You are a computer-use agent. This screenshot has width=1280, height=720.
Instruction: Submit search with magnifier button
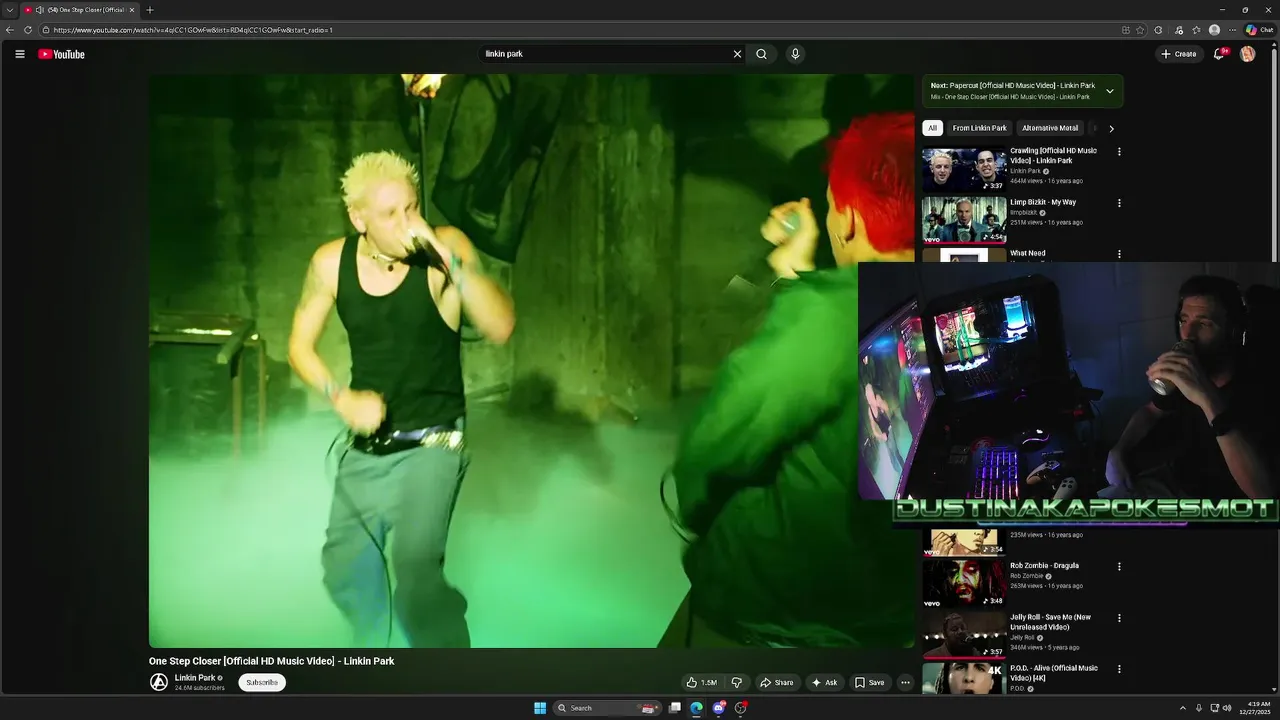762,54
